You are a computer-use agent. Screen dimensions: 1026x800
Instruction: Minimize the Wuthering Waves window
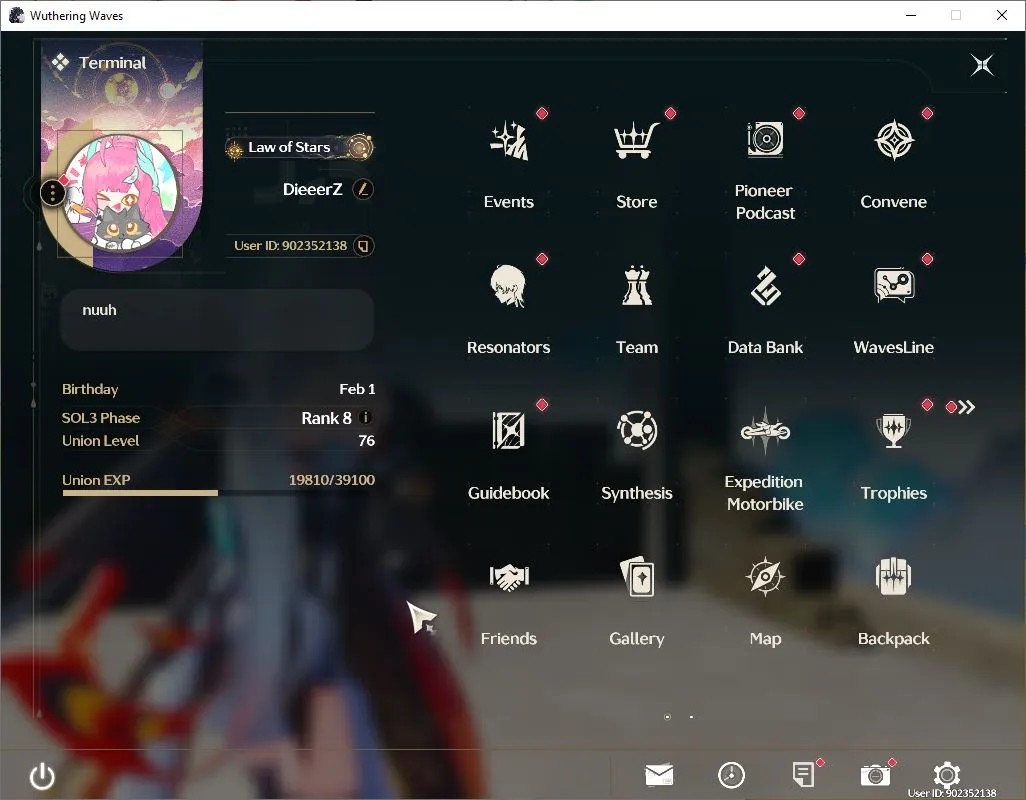click(x=911, y=15)
